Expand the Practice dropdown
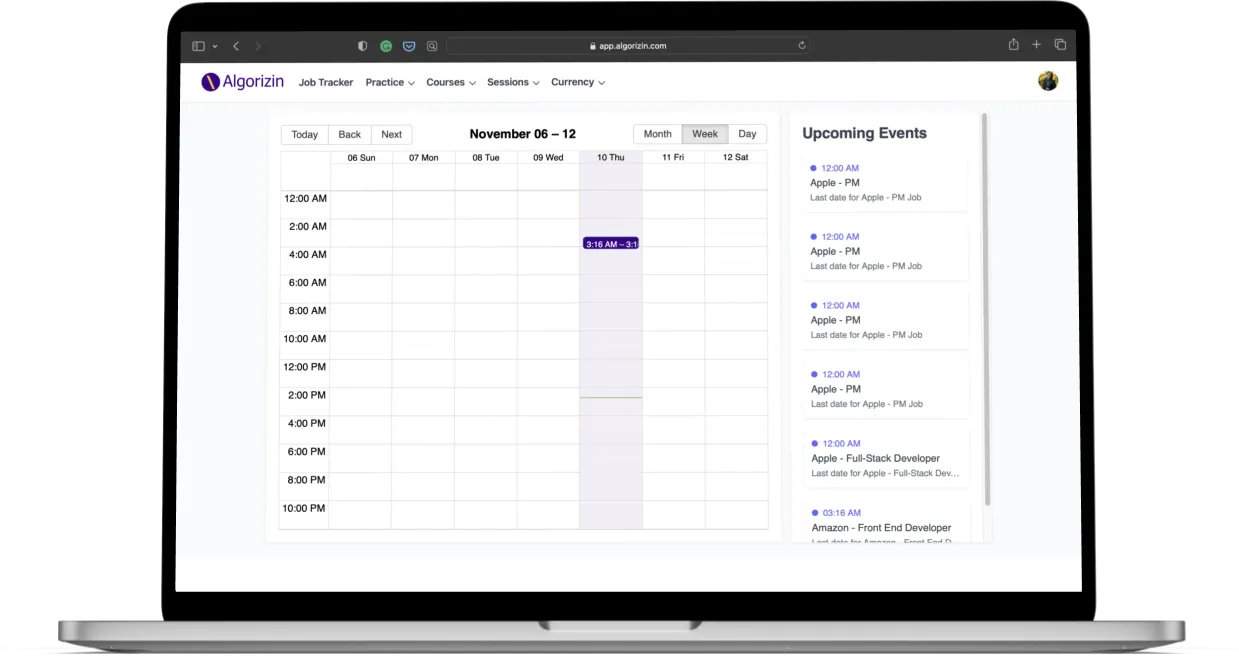The height and width of the screenshot is (664, 1239). coord(390,83)
